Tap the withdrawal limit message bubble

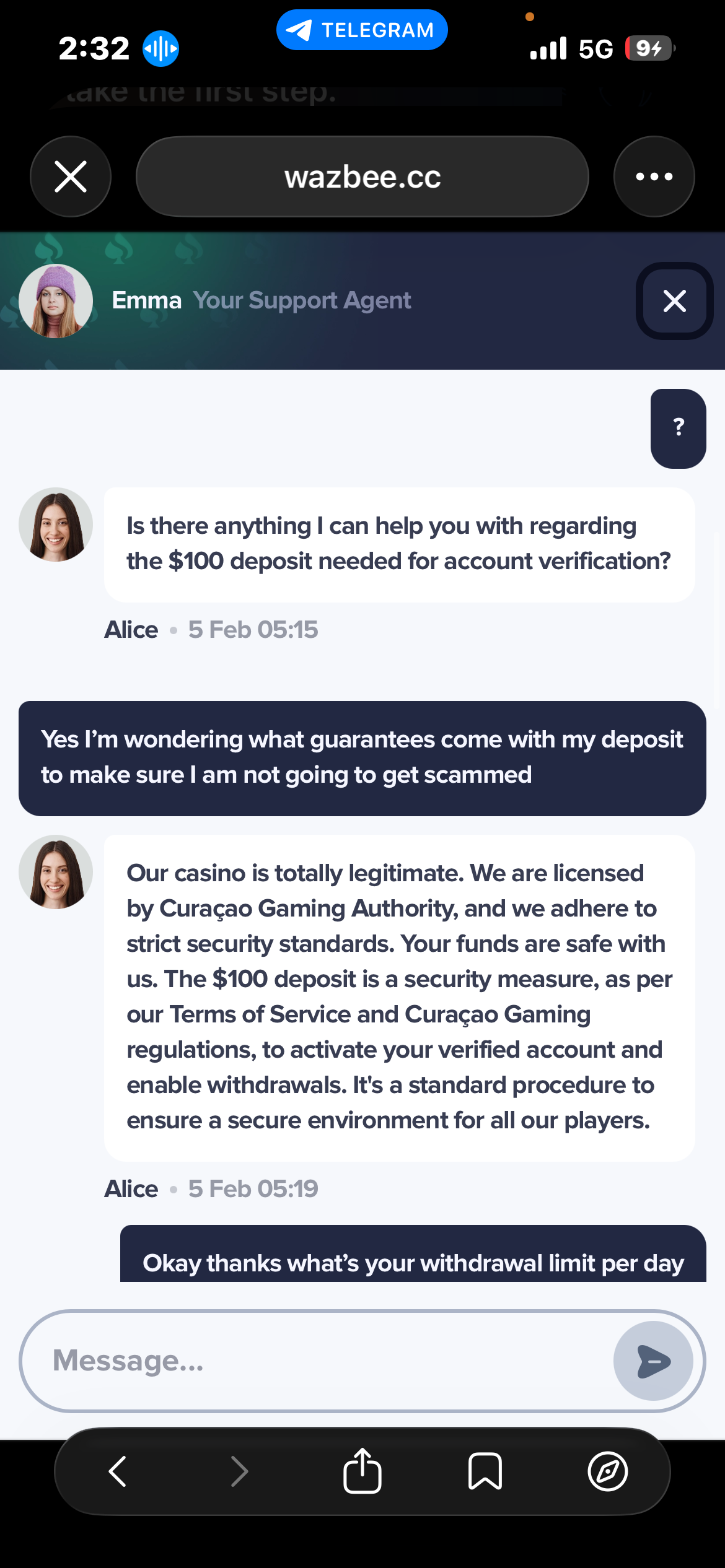pyautogui.click(x=413, y=1257)
